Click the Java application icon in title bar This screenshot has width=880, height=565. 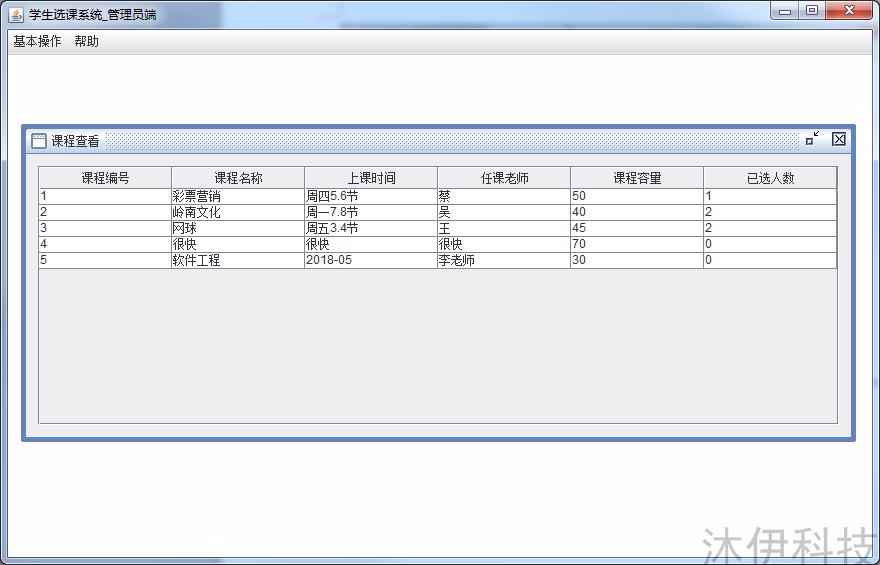[x=16, y=14]
